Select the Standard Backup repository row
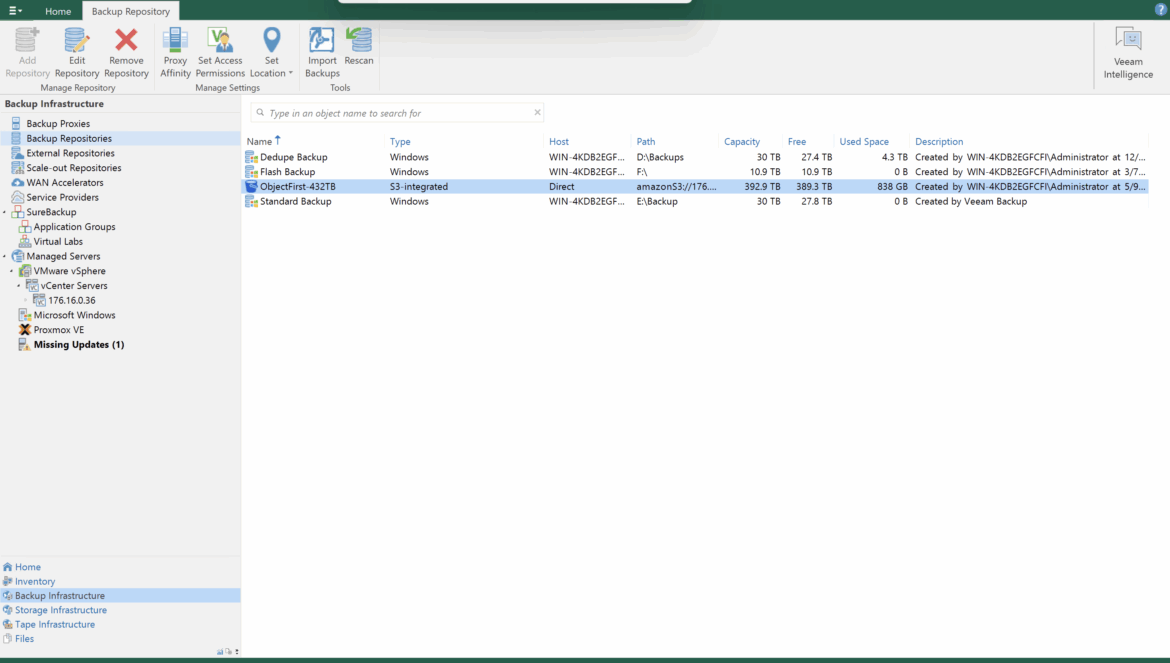This screenshot has width=1170, height=663. 695,201
